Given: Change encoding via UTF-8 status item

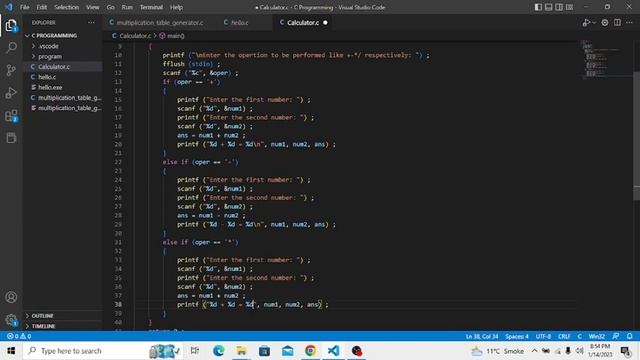Looking at the screenshot, I should click(543, 336).
